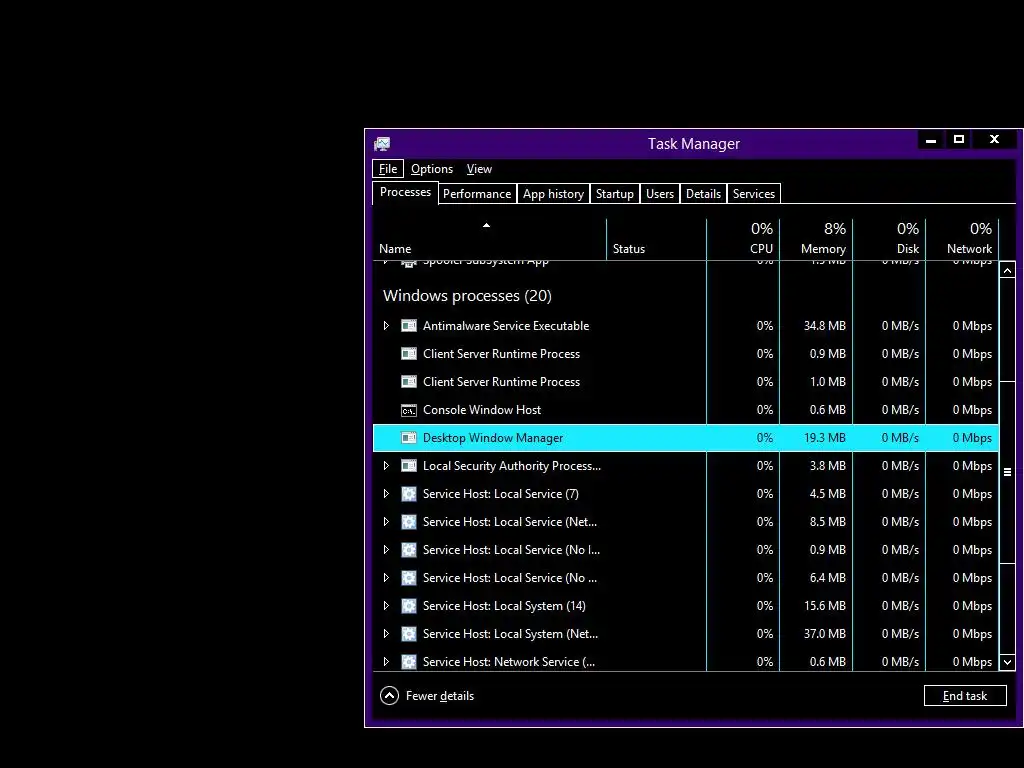Select the Desktop Window Manager row

(686, 438)
